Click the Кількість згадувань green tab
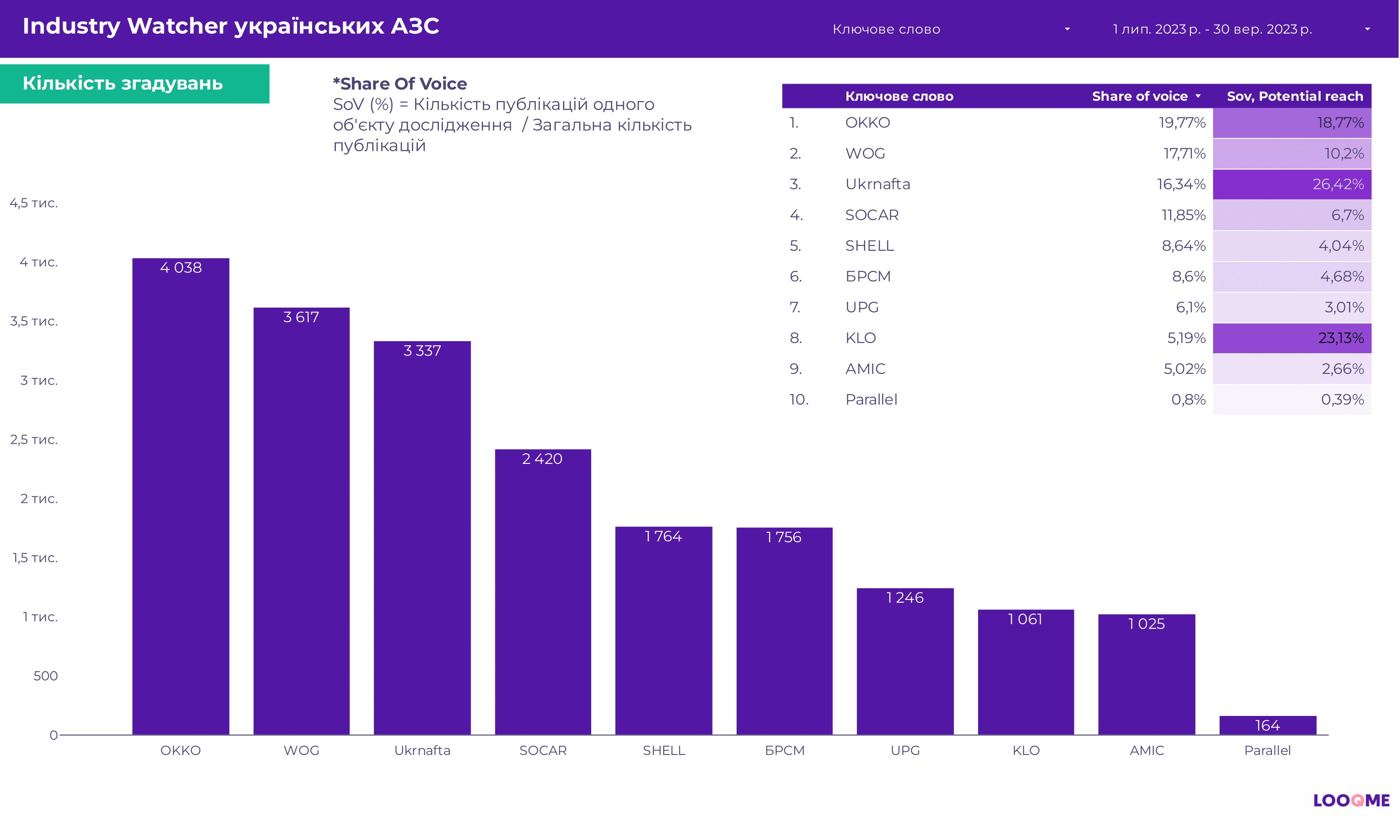 pyautogui.click(x=134, y=84)
